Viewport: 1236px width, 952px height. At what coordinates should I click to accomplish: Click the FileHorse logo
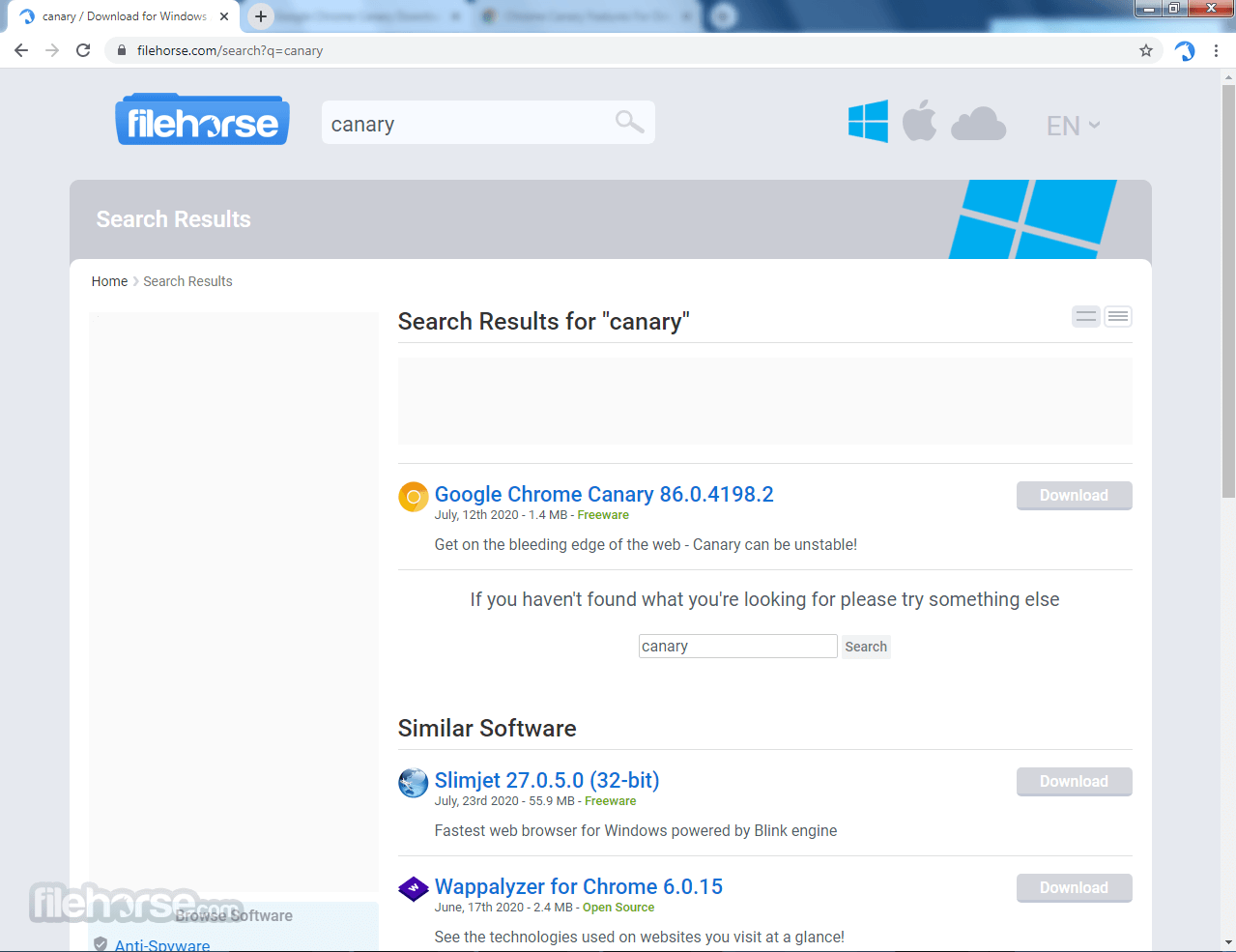coord(202,120)
